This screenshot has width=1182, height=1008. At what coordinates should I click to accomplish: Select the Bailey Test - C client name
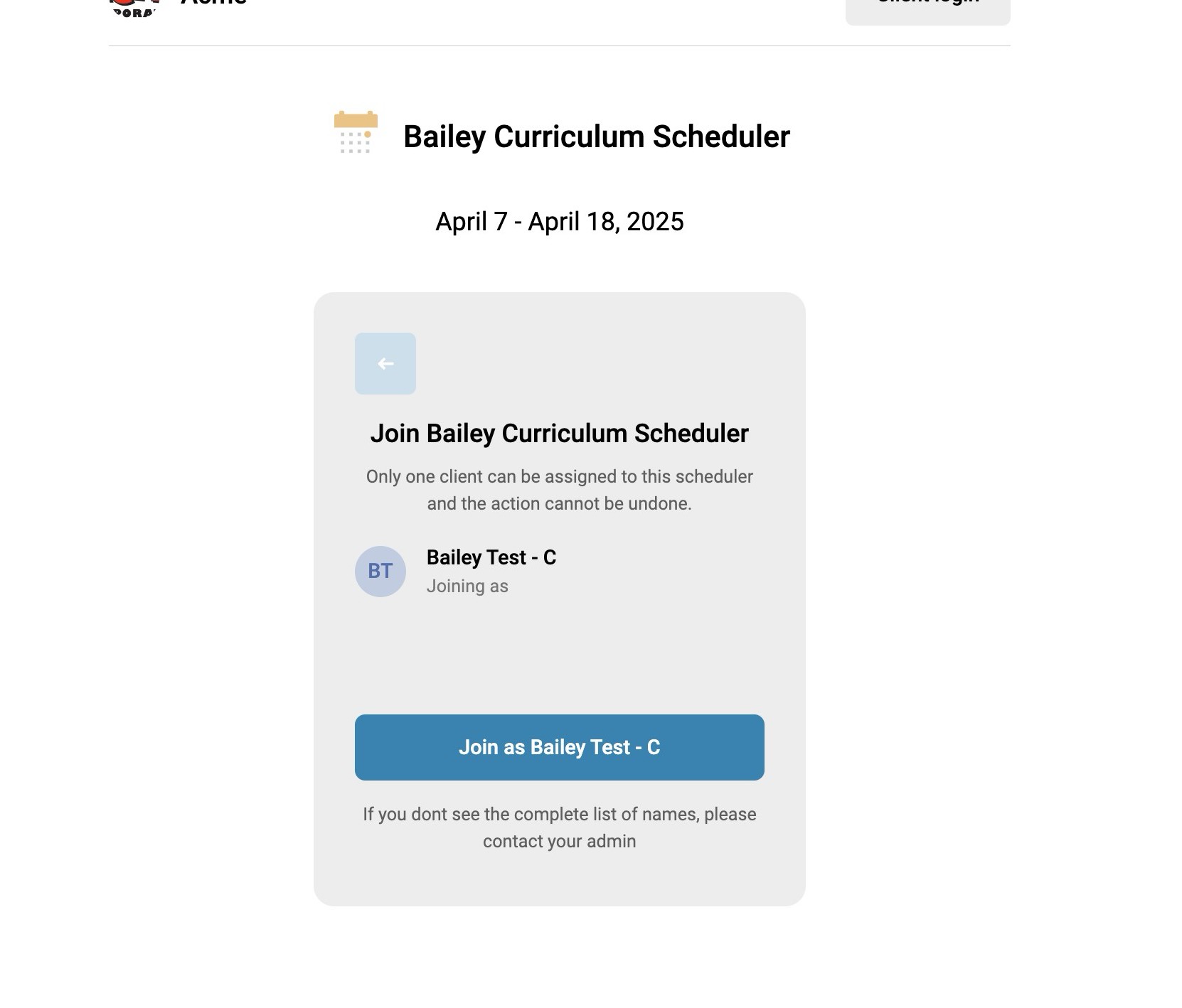[491, 557]
